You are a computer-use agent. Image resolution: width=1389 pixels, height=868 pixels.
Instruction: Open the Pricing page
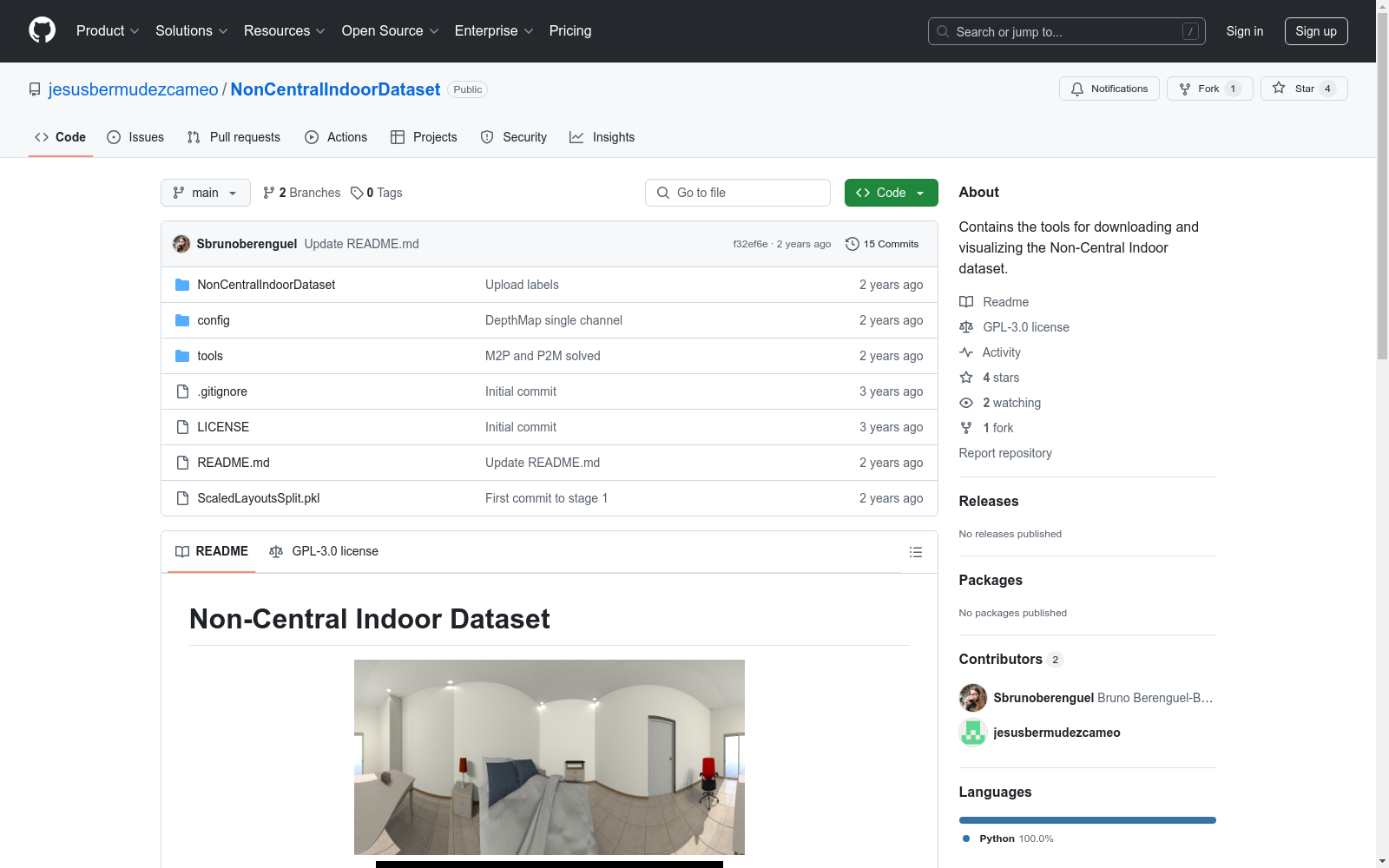pyautogui.click(x=570, y=30)
